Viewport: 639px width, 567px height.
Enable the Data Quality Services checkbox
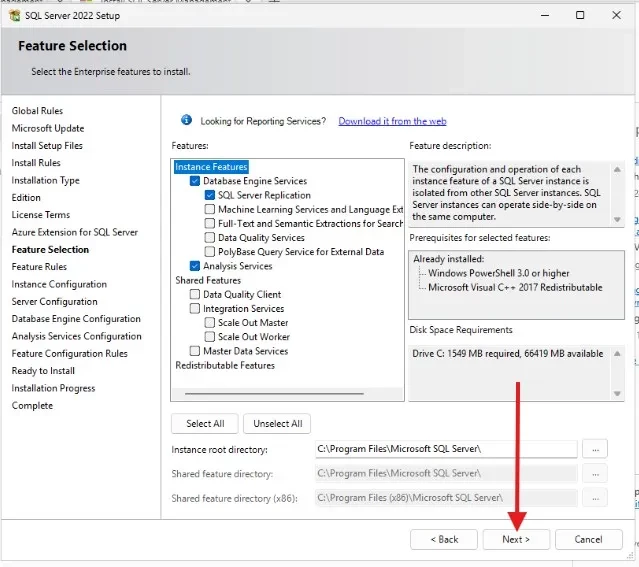click(x=209, y=238)
